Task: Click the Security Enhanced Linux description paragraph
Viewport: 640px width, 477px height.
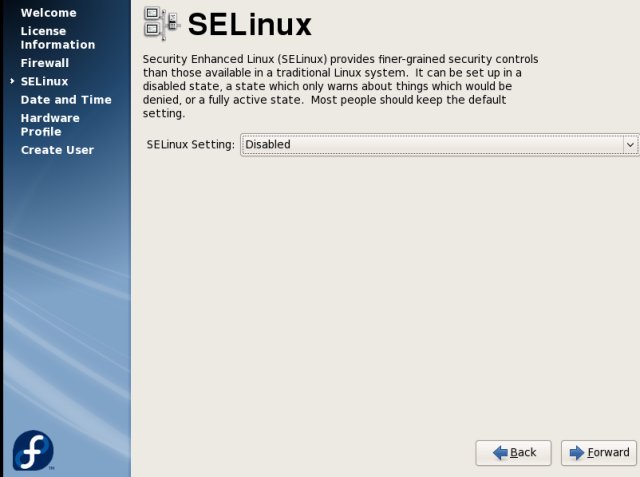Action: (340, 86)
